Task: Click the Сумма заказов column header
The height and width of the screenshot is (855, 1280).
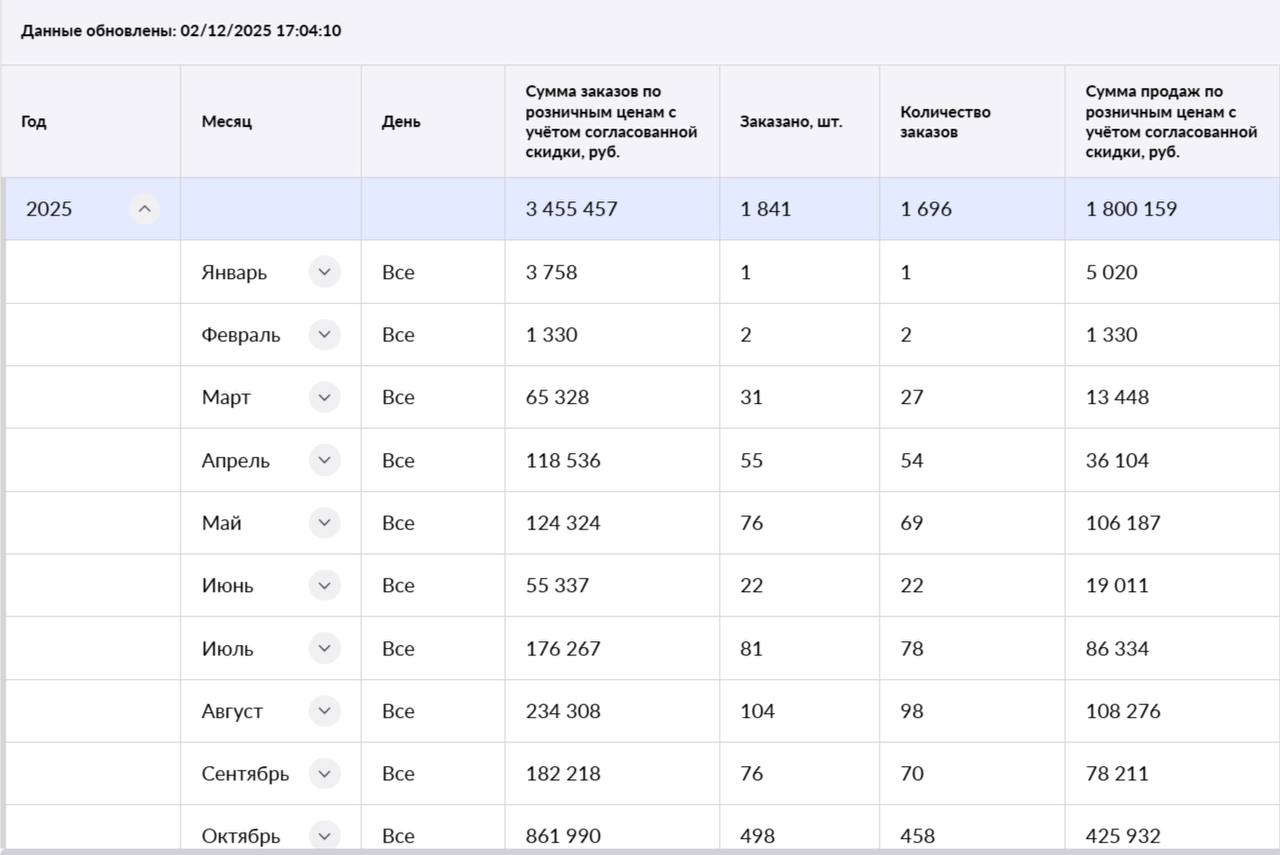Action: pos(611,122)
